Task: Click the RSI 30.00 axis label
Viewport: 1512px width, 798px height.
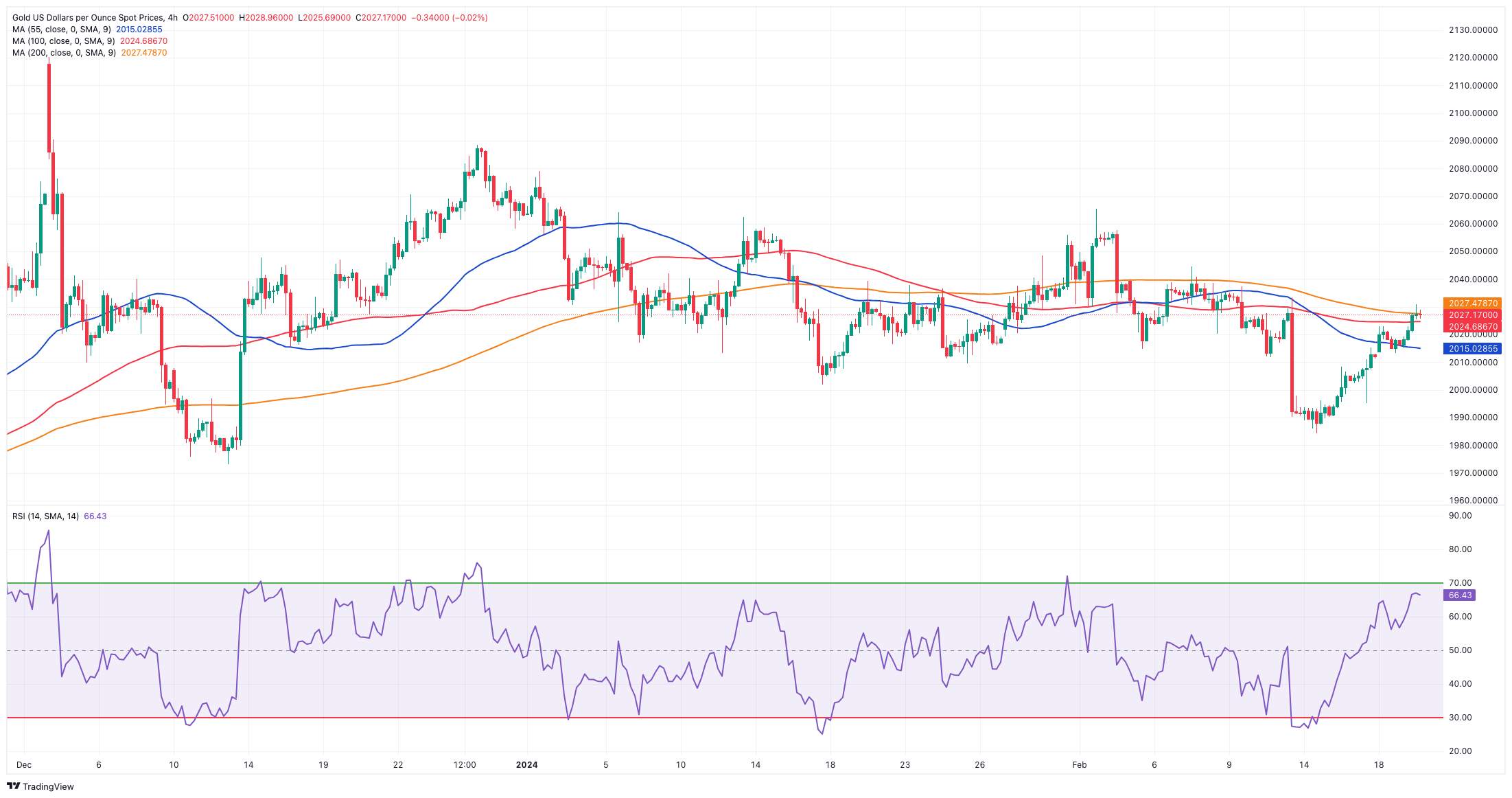Action: point(1460,718)
